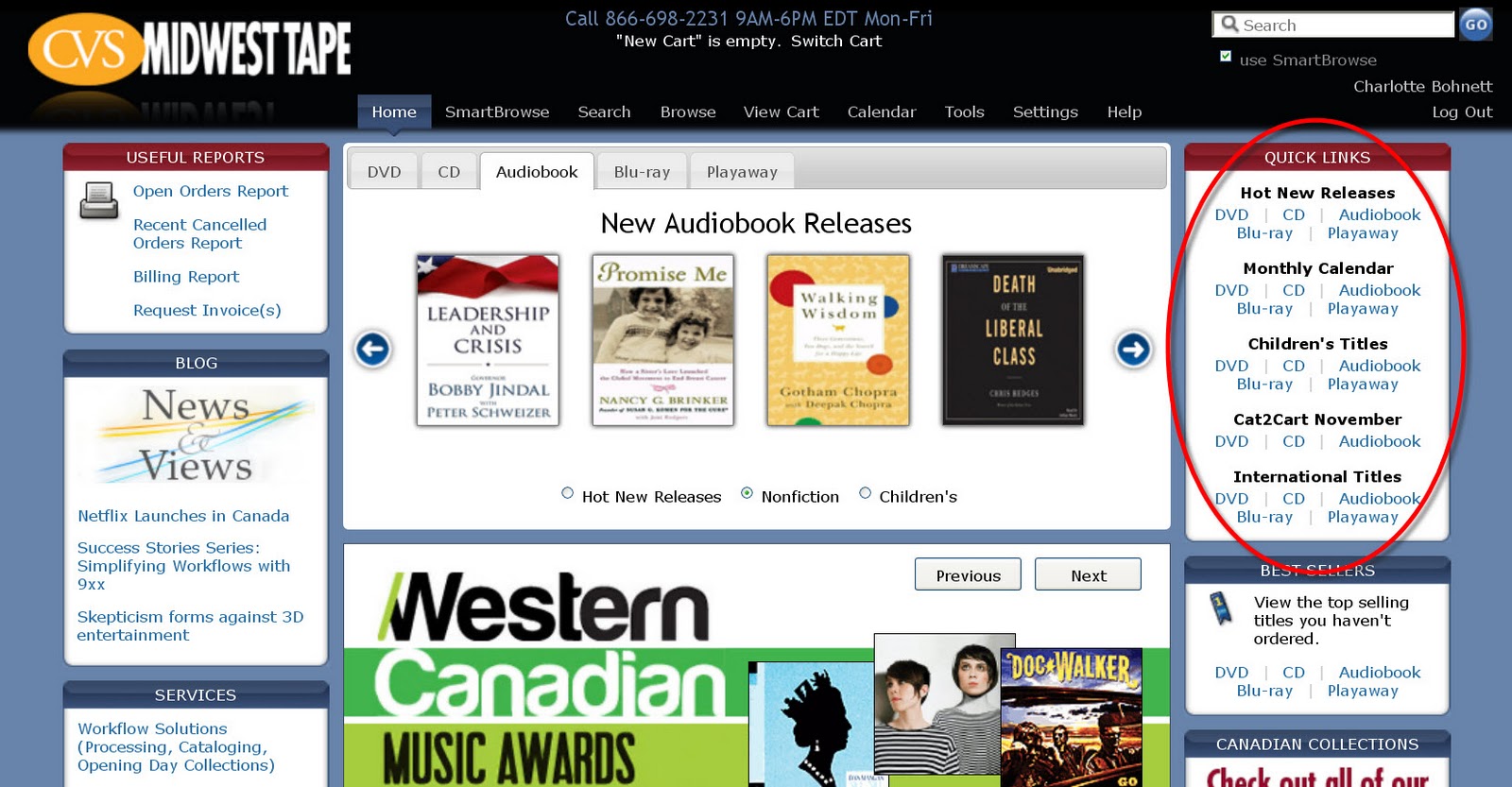Open the News & Views blog image
This screenshot has height=787, width=1512.
point(197,436)
